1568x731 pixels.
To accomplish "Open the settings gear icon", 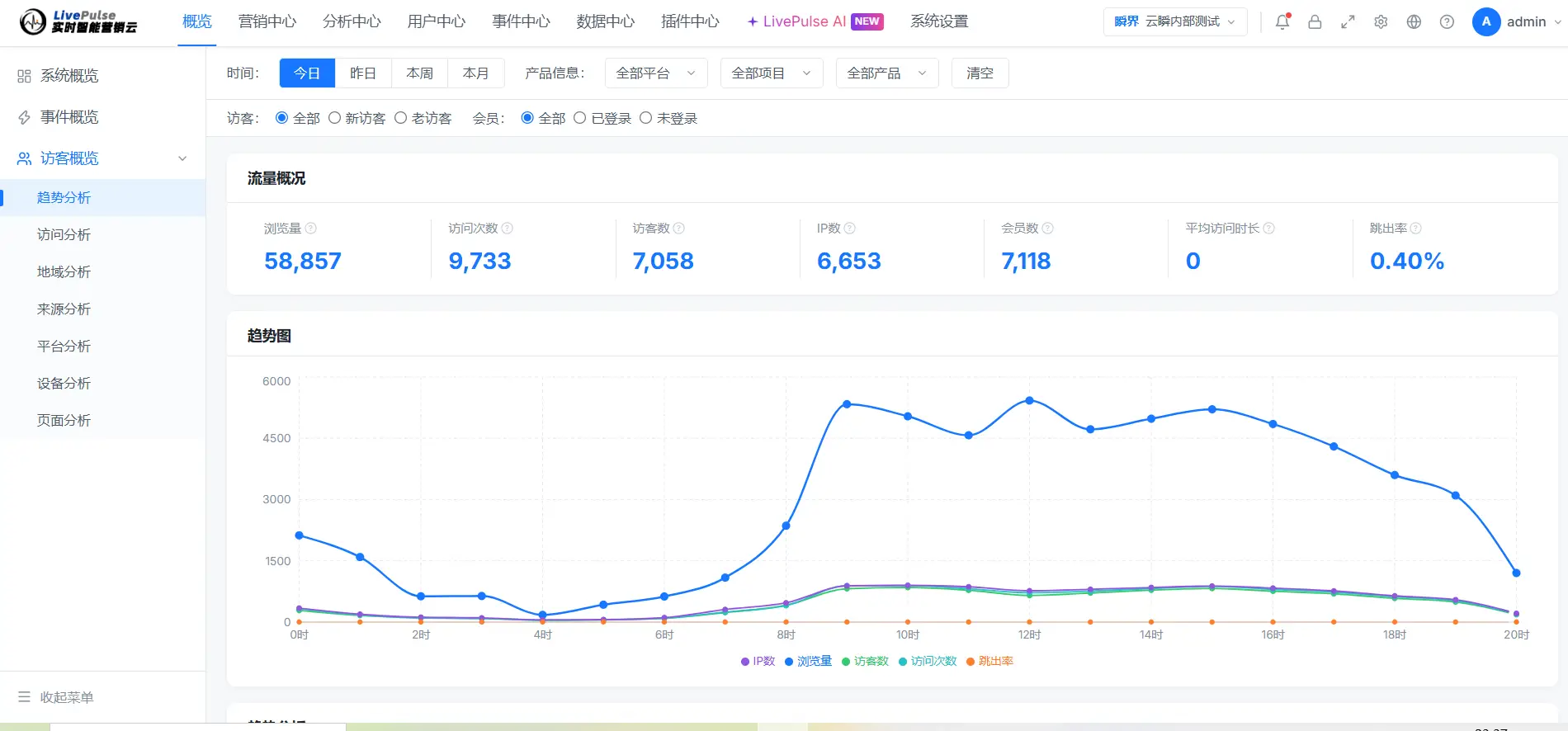I will (x=1381, y=22).
